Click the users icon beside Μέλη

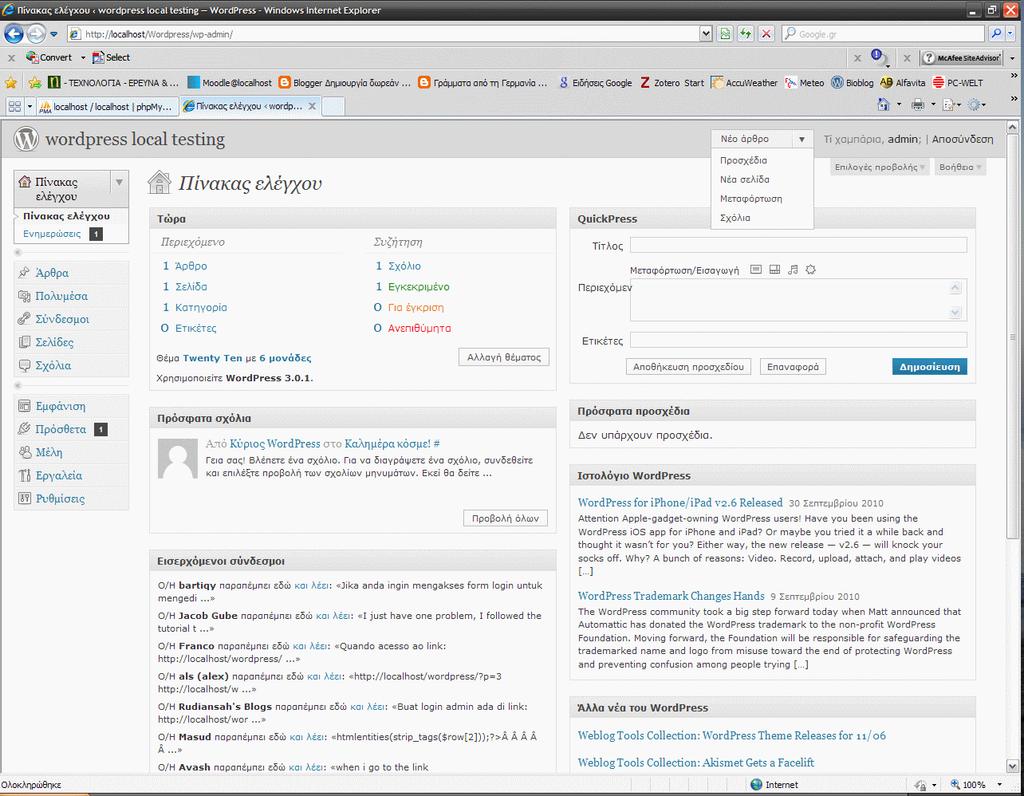pyautogui.click(x=24, y=452)
